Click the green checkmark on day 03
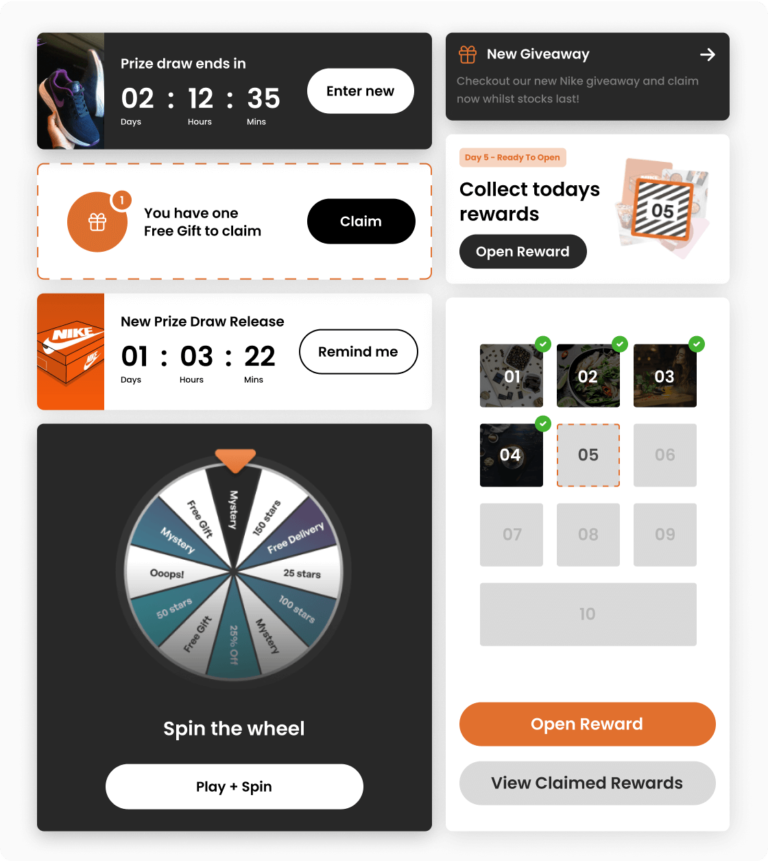The height and width of the screenshot is (861, 768). pyautogui.click(x=696, y=344)
